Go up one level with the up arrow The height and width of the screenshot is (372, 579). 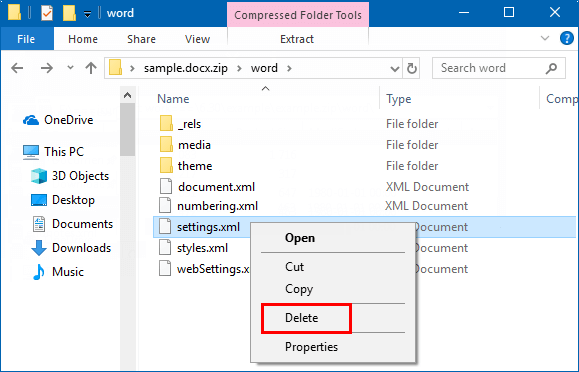[x=91, y=68]
